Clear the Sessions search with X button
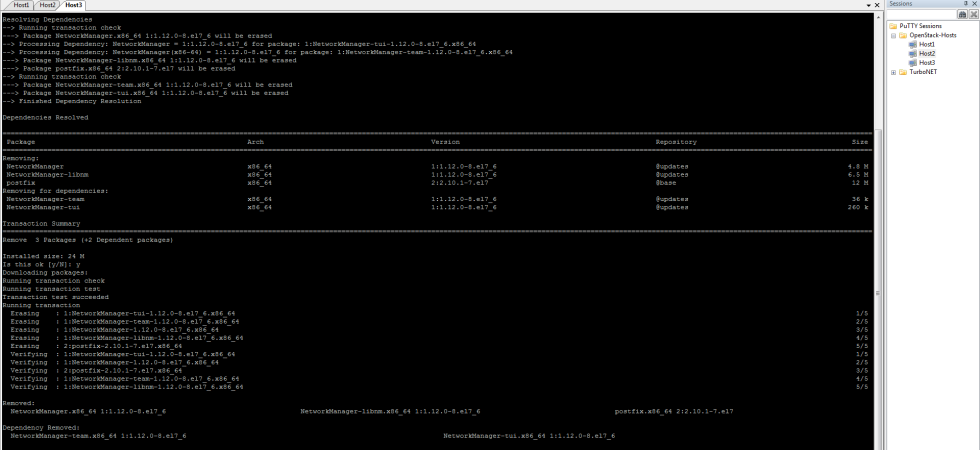The height and width of the screenshot is (450, 980). coord(974,14)
